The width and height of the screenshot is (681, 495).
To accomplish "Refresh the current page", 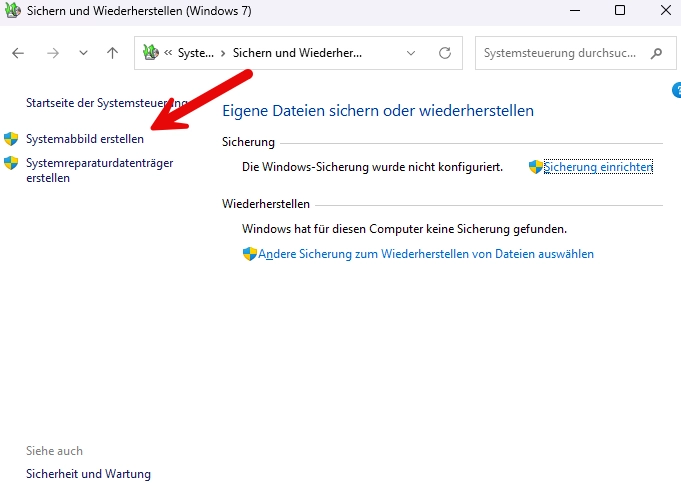I will (x=445, y=53).
